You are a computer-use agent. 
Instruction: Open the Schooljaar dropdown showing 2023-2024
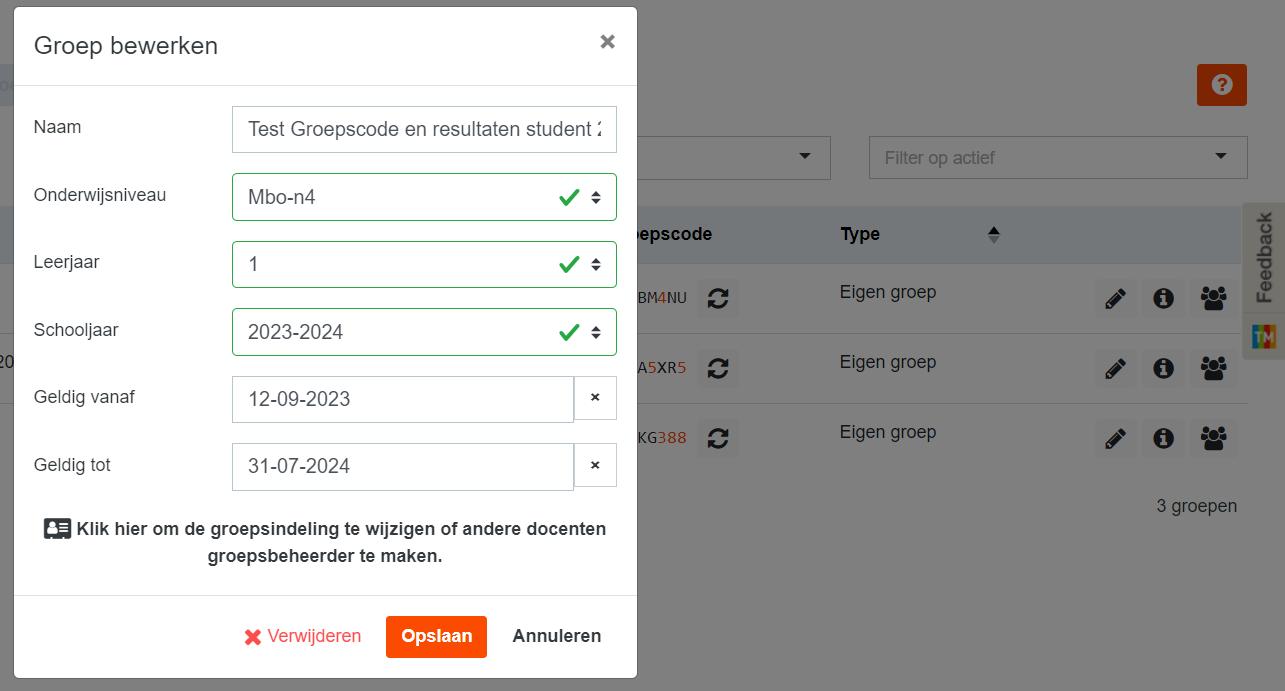pyautogui.click(x=424, y=332)
